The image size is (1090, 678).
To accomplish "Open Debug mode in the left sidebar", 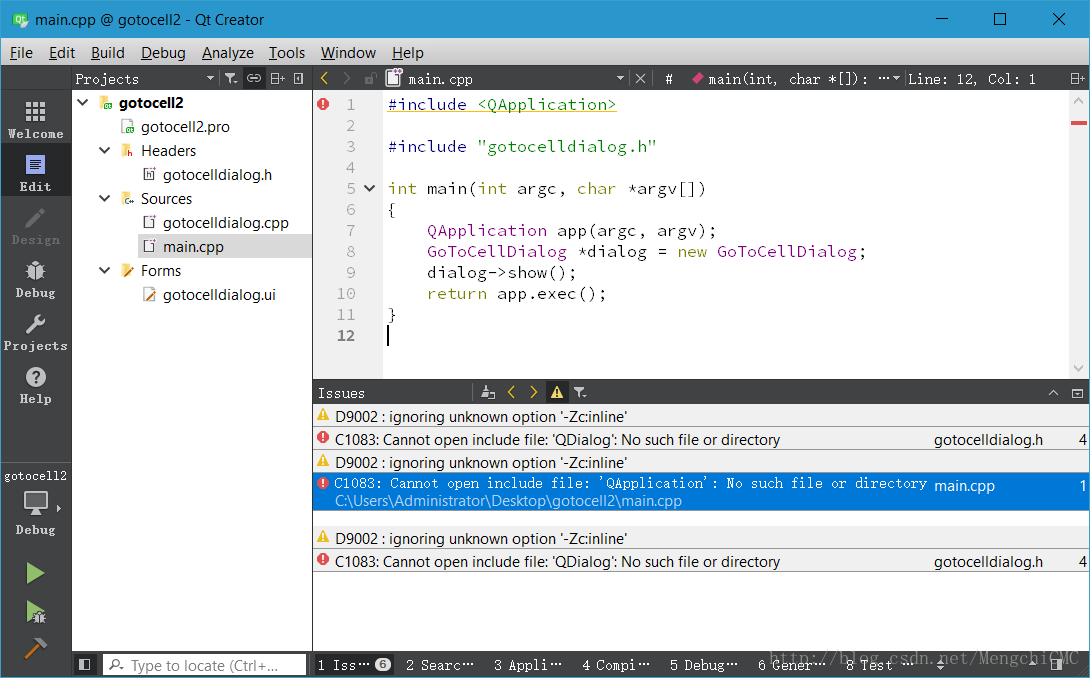I will pyautogui.click(x=35, y=278).
